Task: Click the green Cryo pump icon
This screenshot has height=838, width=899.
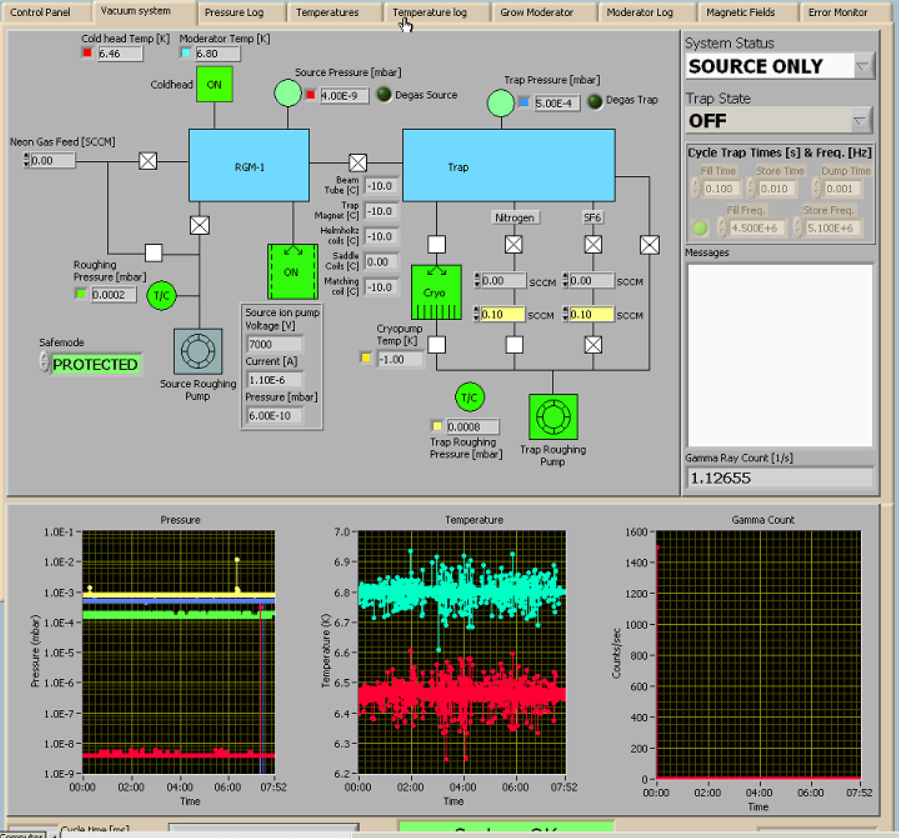Action: pyautogui.click(x=436, y=292)
